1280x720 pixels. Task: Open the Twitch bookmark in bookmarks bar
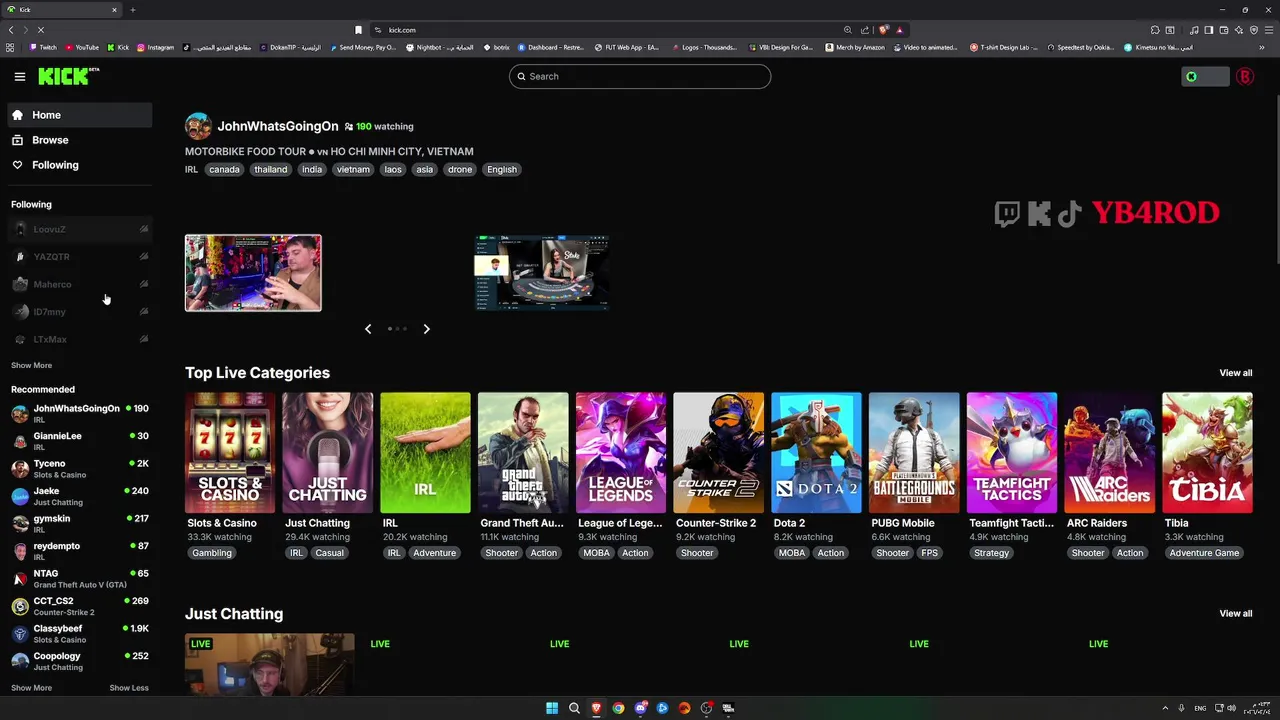43,47
